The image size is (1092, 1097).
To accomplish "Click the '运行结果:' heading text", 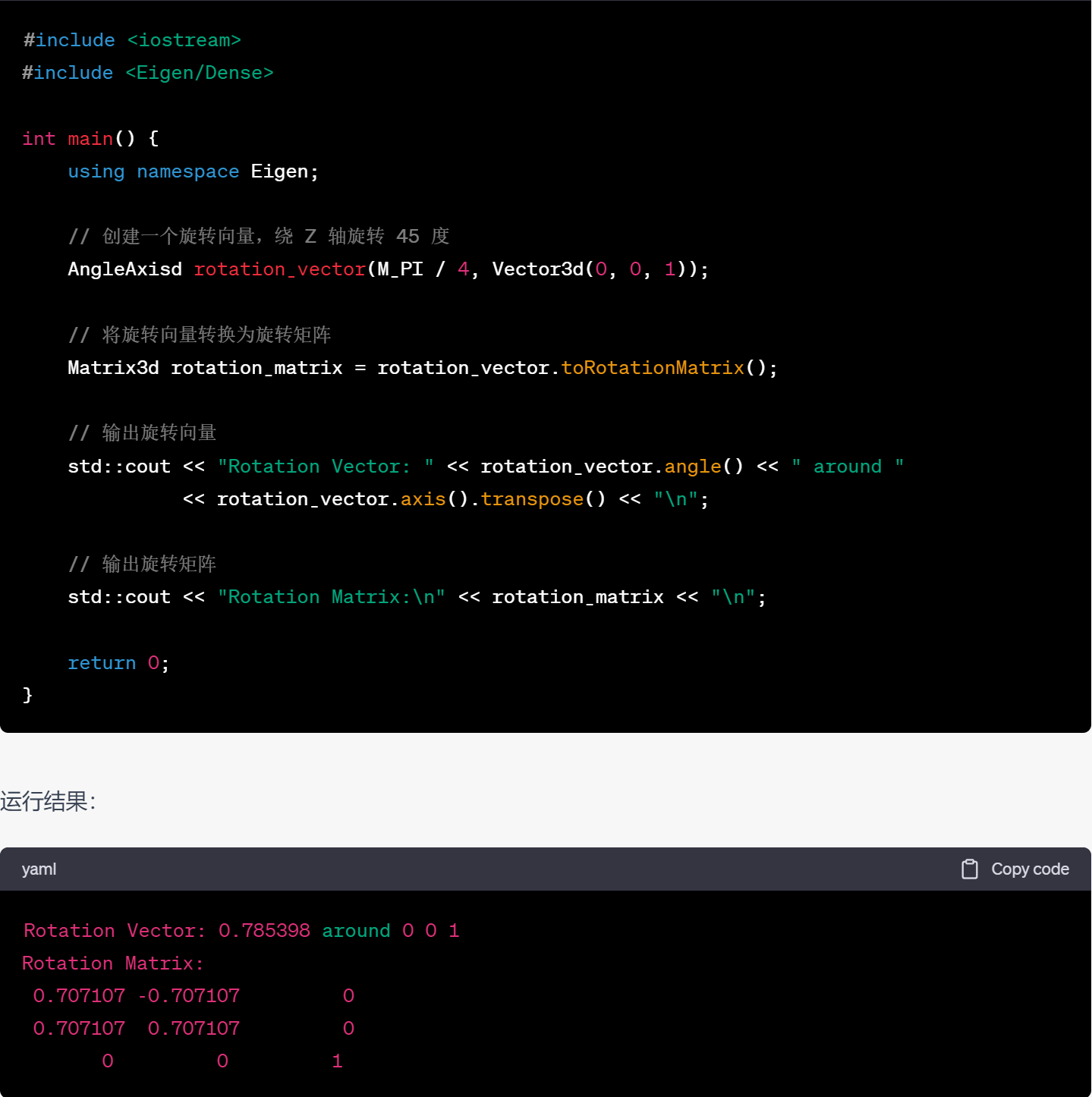I will 48,801.
